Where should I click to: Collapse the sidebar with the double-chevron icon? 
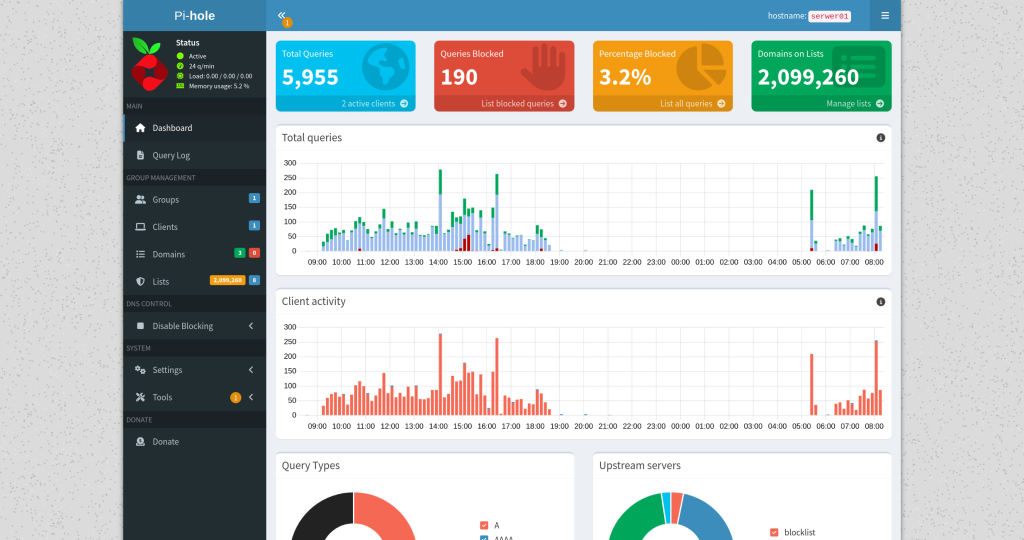coord(281,15)
